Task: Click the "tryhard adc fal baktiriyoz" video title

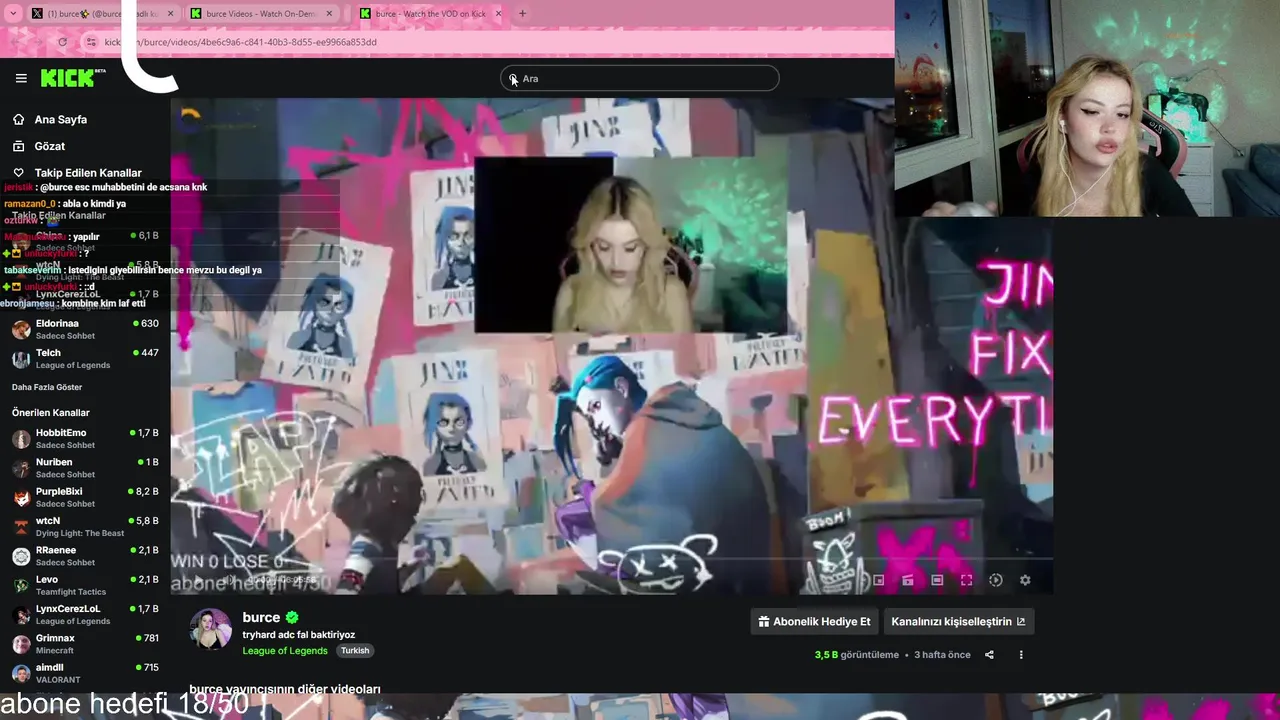Action: tap(298, 635)
